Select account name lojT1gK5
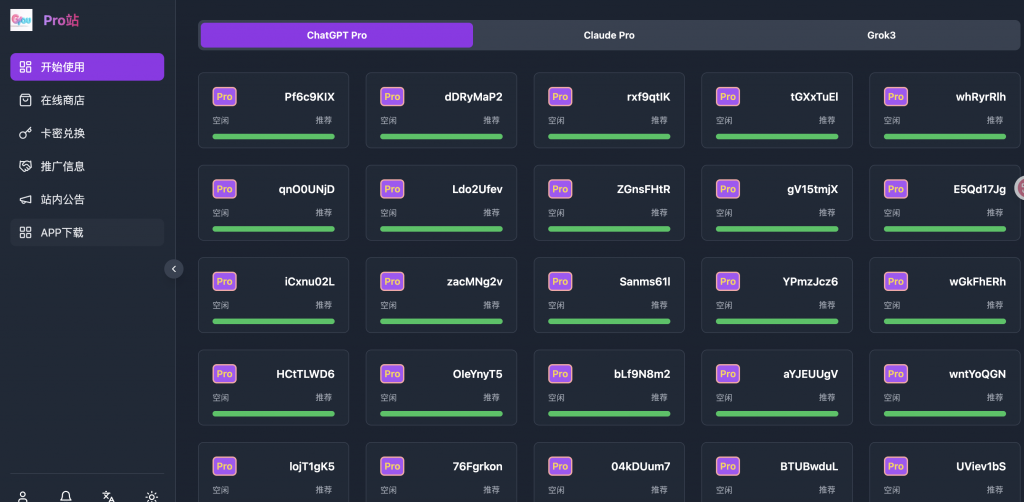 click(x=312, y=467)
